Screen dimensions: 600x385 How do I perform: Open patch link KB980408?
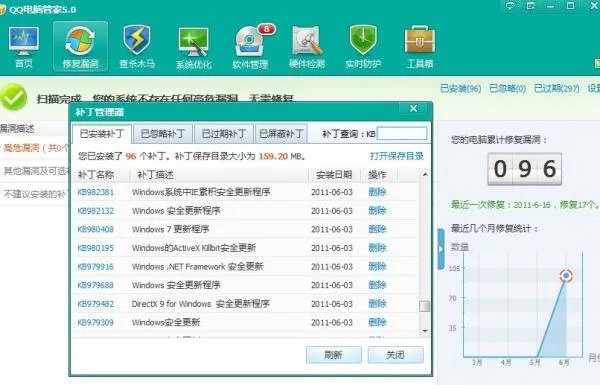[x=96, y=229]
